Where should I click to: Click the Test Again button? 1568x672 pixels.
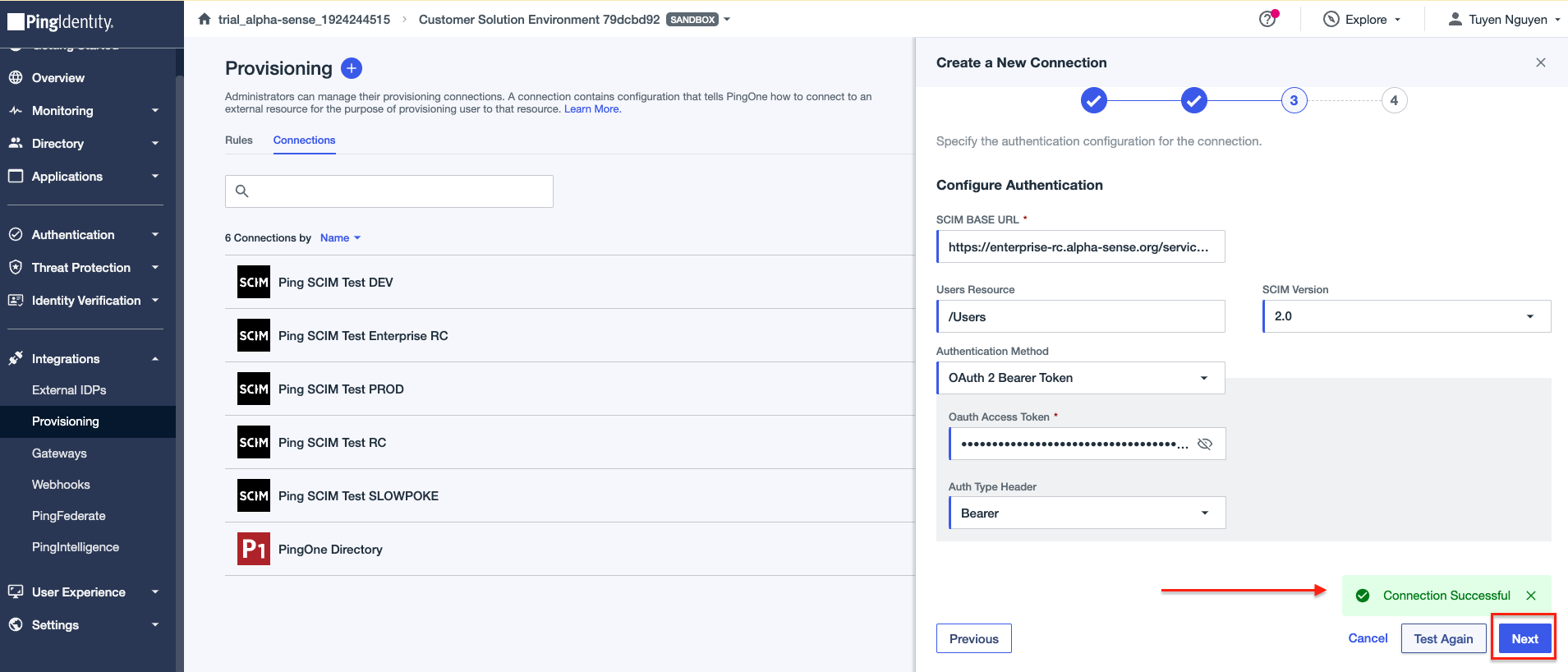(1443, 638)
